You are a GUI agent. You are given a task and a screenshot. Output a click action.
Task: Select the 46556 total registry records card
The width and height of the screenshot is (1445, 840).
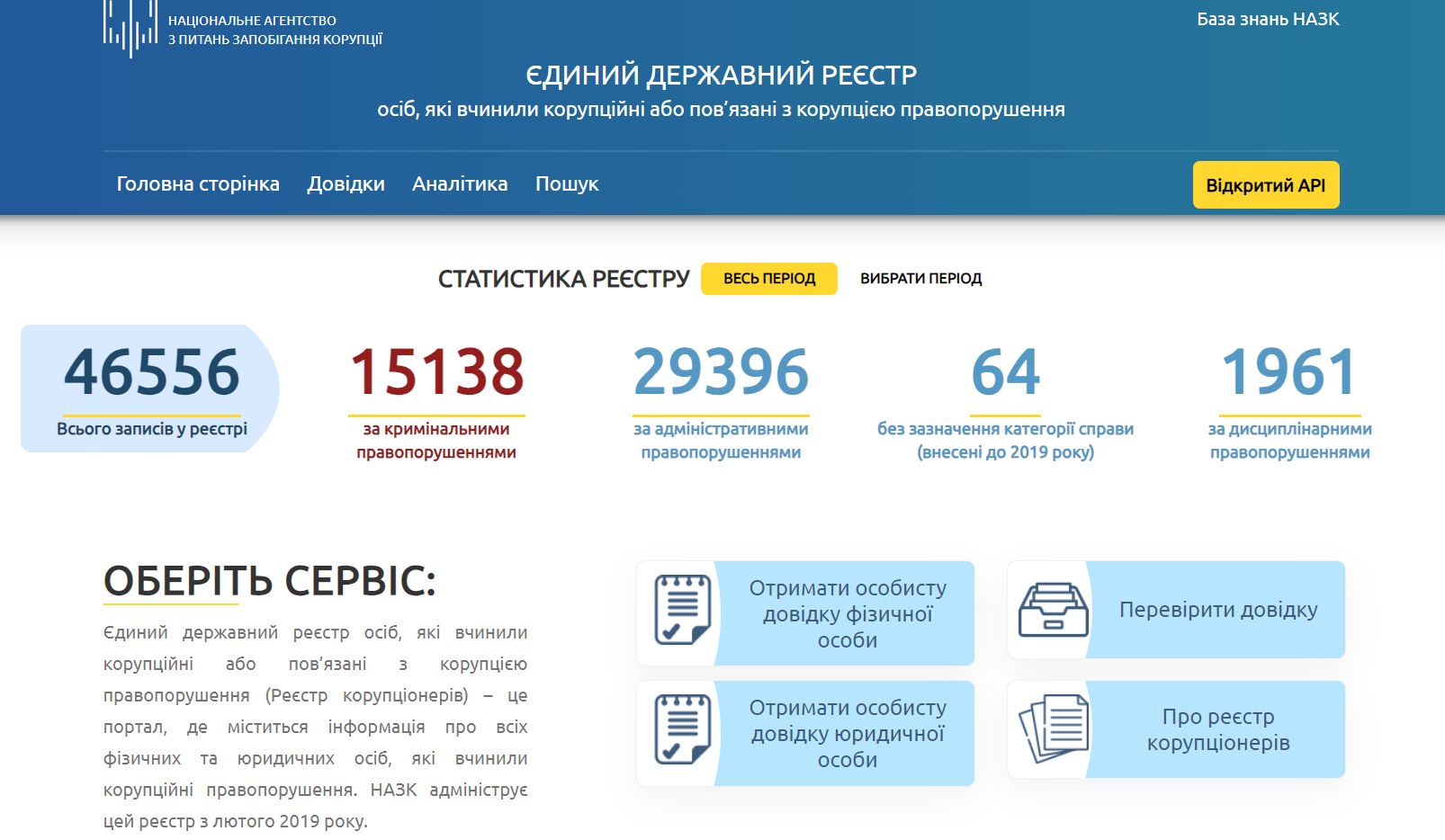point(151,389)
